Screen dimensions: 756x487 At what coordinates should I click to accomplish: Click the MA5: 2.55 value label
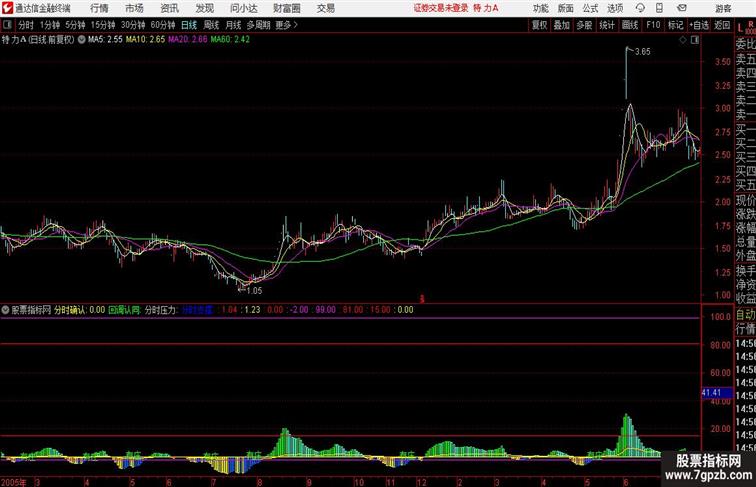pyautogui.click(x=105, y=40)
